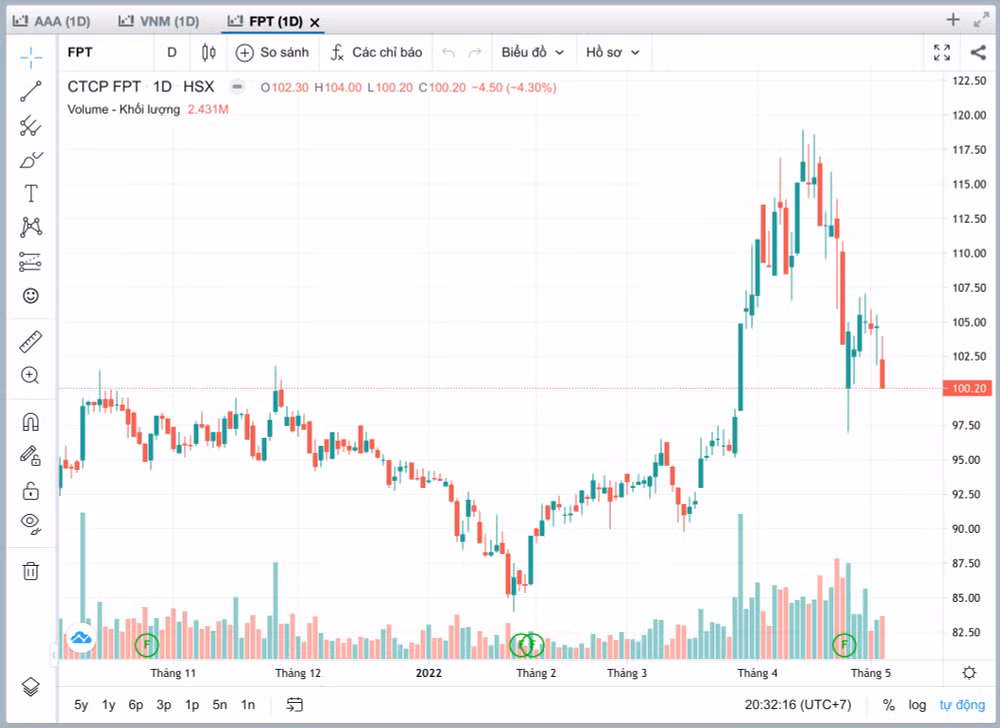Viewport: 1000px width, 728px height.
Task: Open the go to date calendar icon
Action: 295,704
